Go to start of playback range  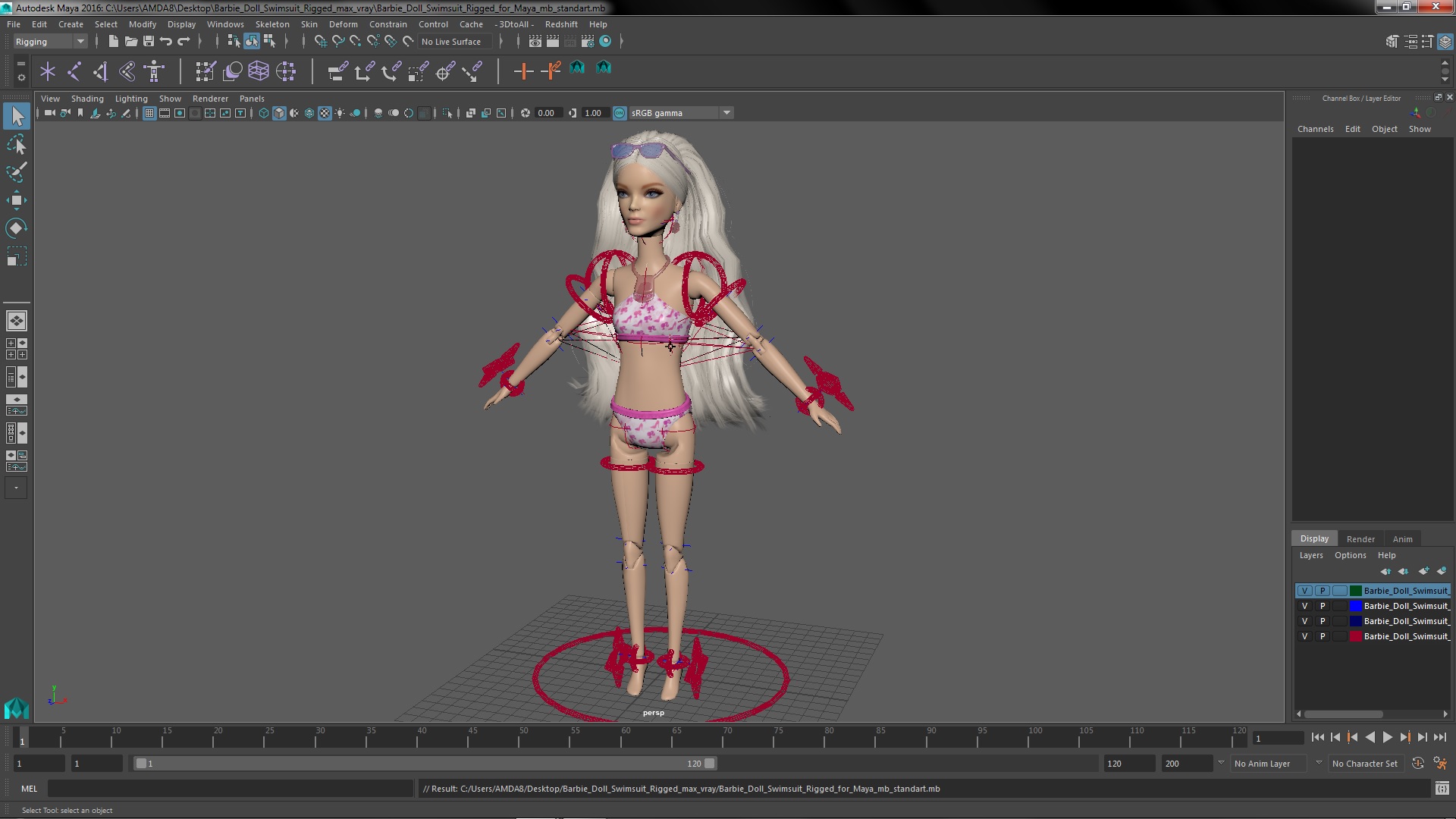tap(1317, 737)
